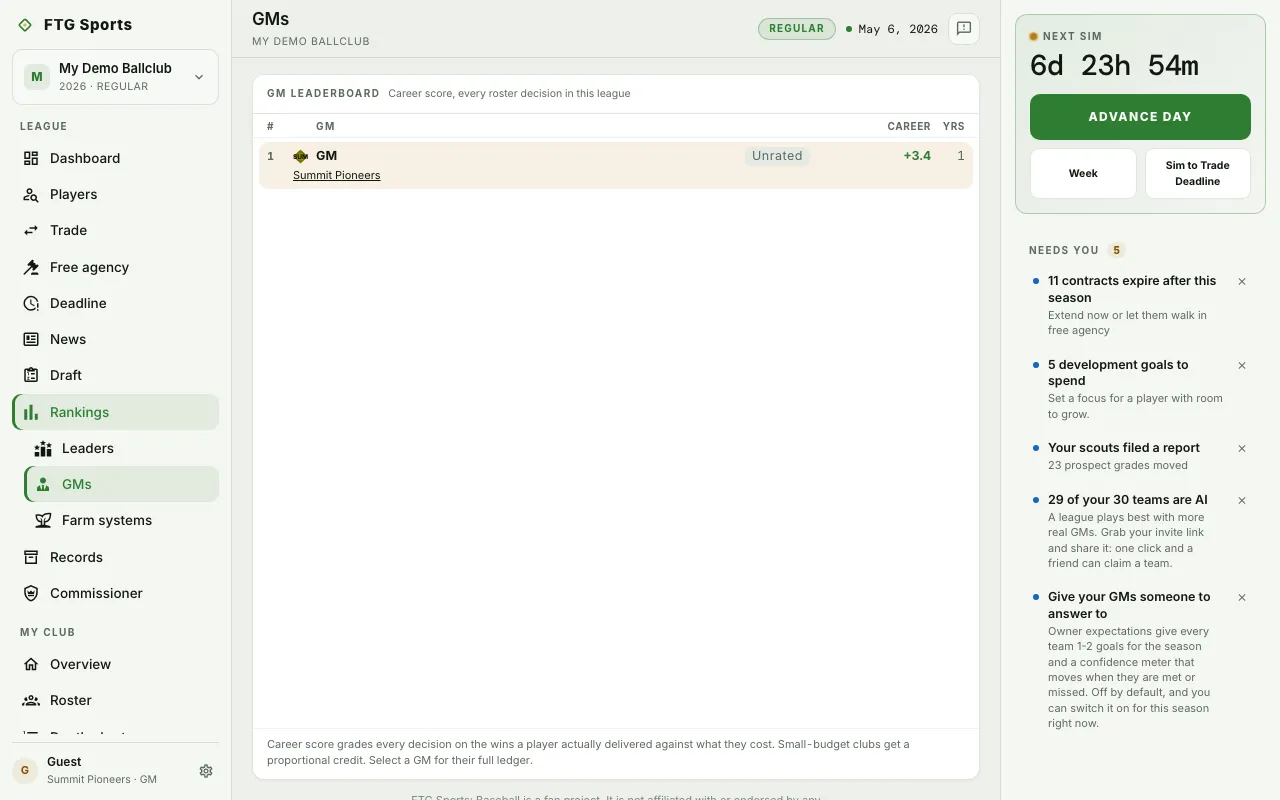This screenshot has width=1280, height=800.
Task: Go to the Free agency page
Action: coord(116,267)
